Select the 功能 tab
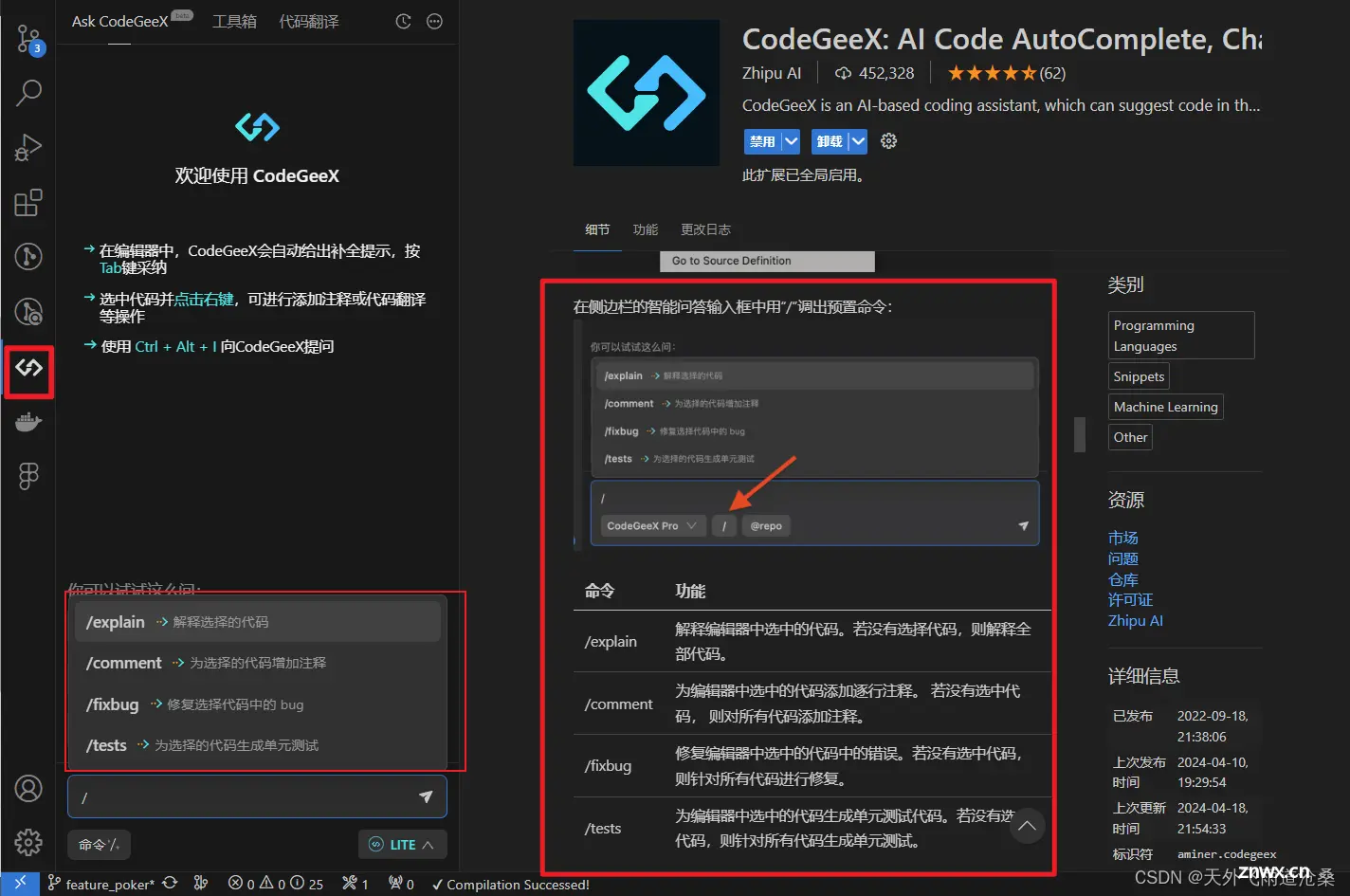Image resolution: width=1350 pixels, height=896 pixels. [x=646, y=229]
